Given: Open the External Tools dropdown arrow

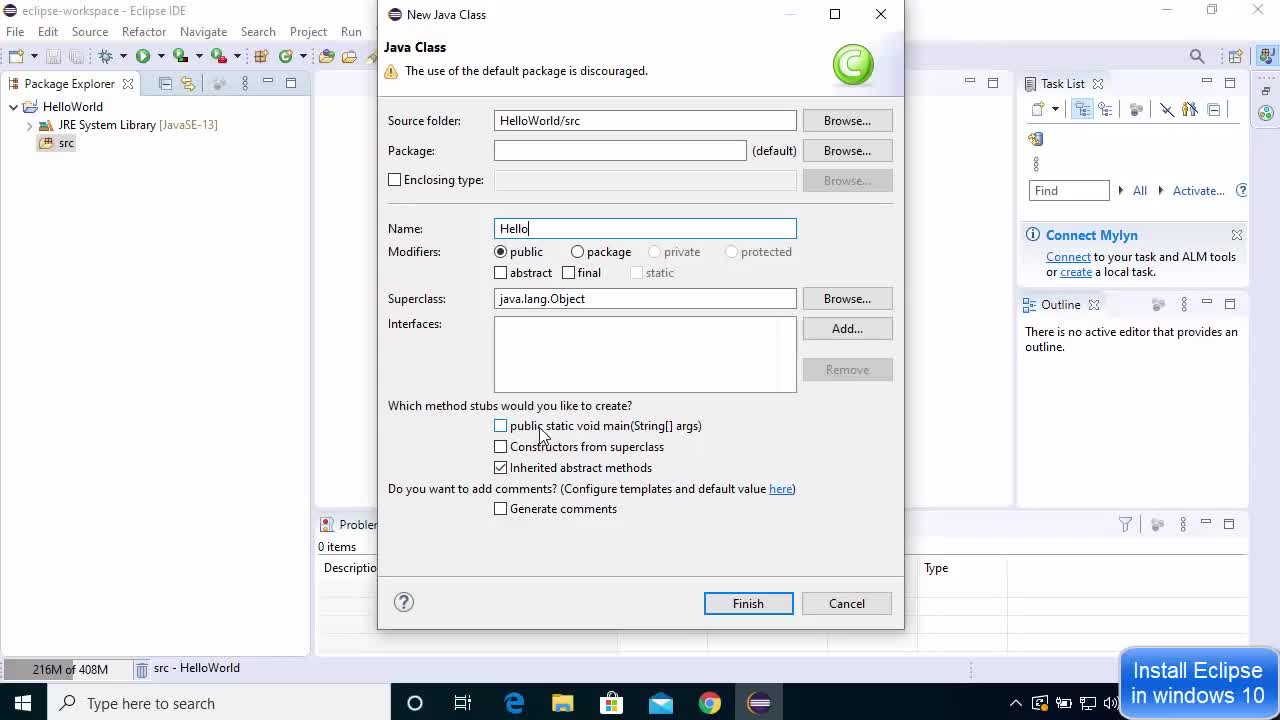Looking at the screenshot, I should coord(237,56).
